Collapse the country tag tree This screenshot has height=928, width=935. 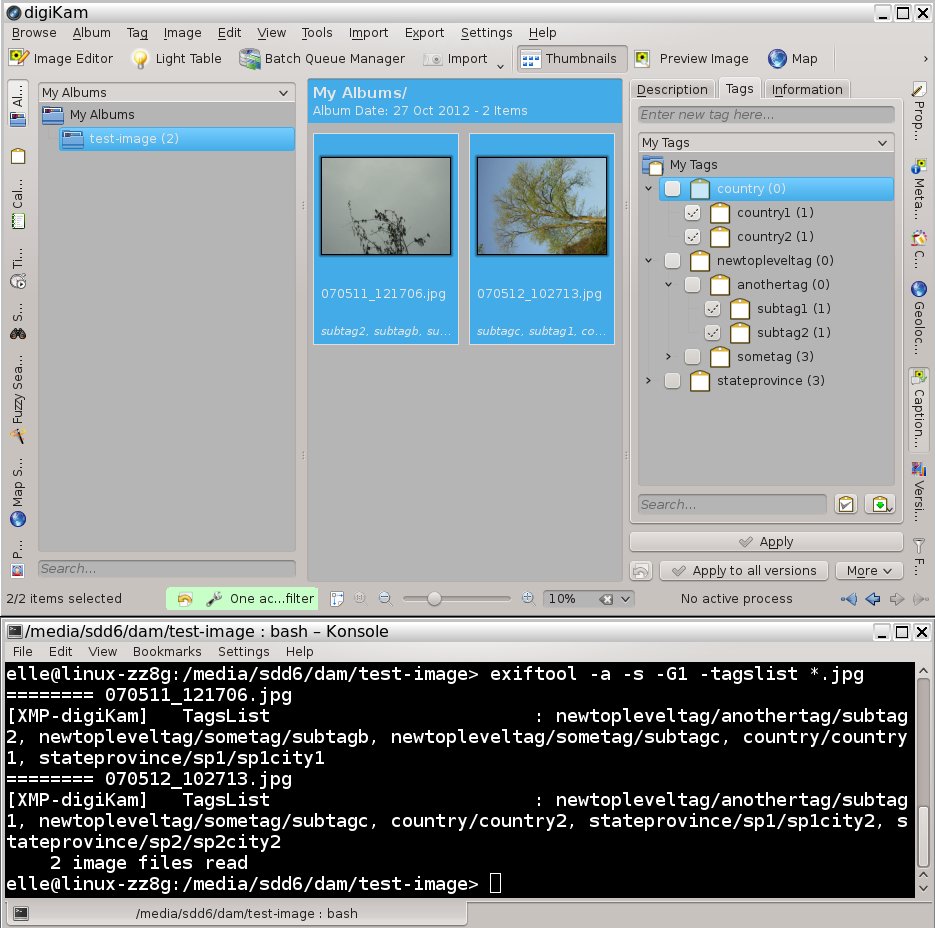point(649,188)
